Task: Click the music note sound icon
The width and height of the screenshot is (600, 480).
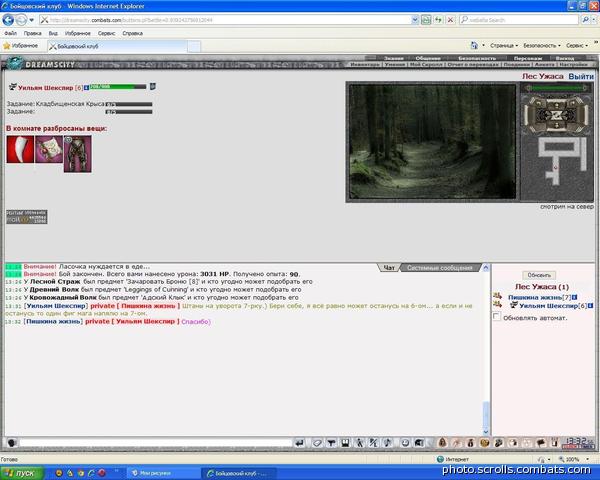Action: click(387, 443)
